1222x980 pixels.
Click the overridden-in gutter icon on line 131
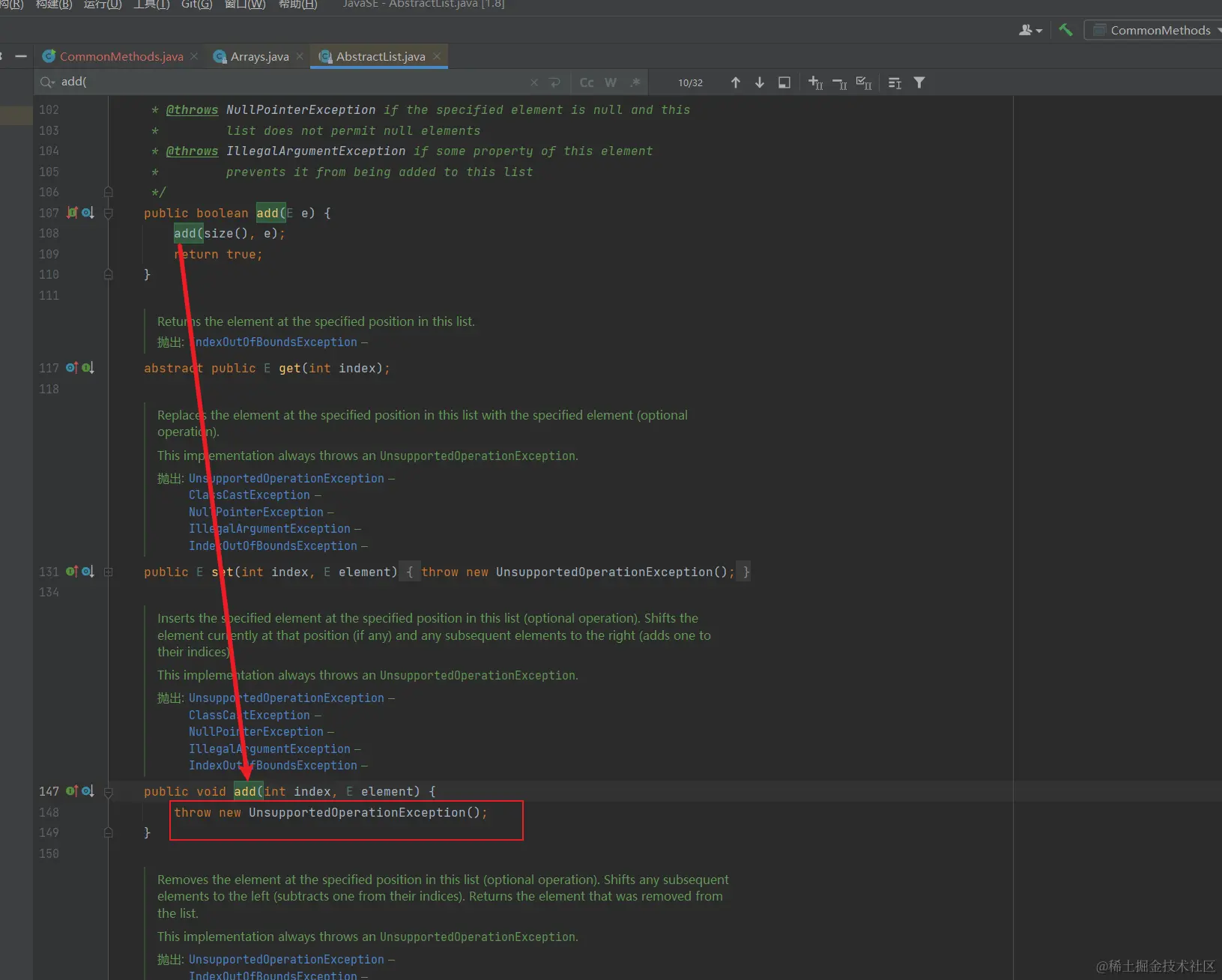[x=88, y=572]
